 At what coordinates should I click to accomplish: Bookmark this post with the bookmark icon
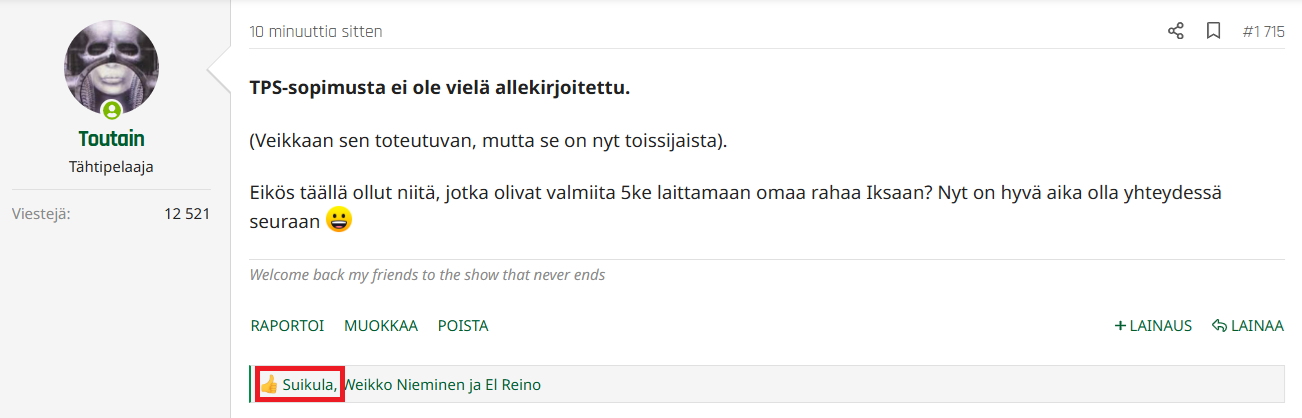[x=1213, y=31]
